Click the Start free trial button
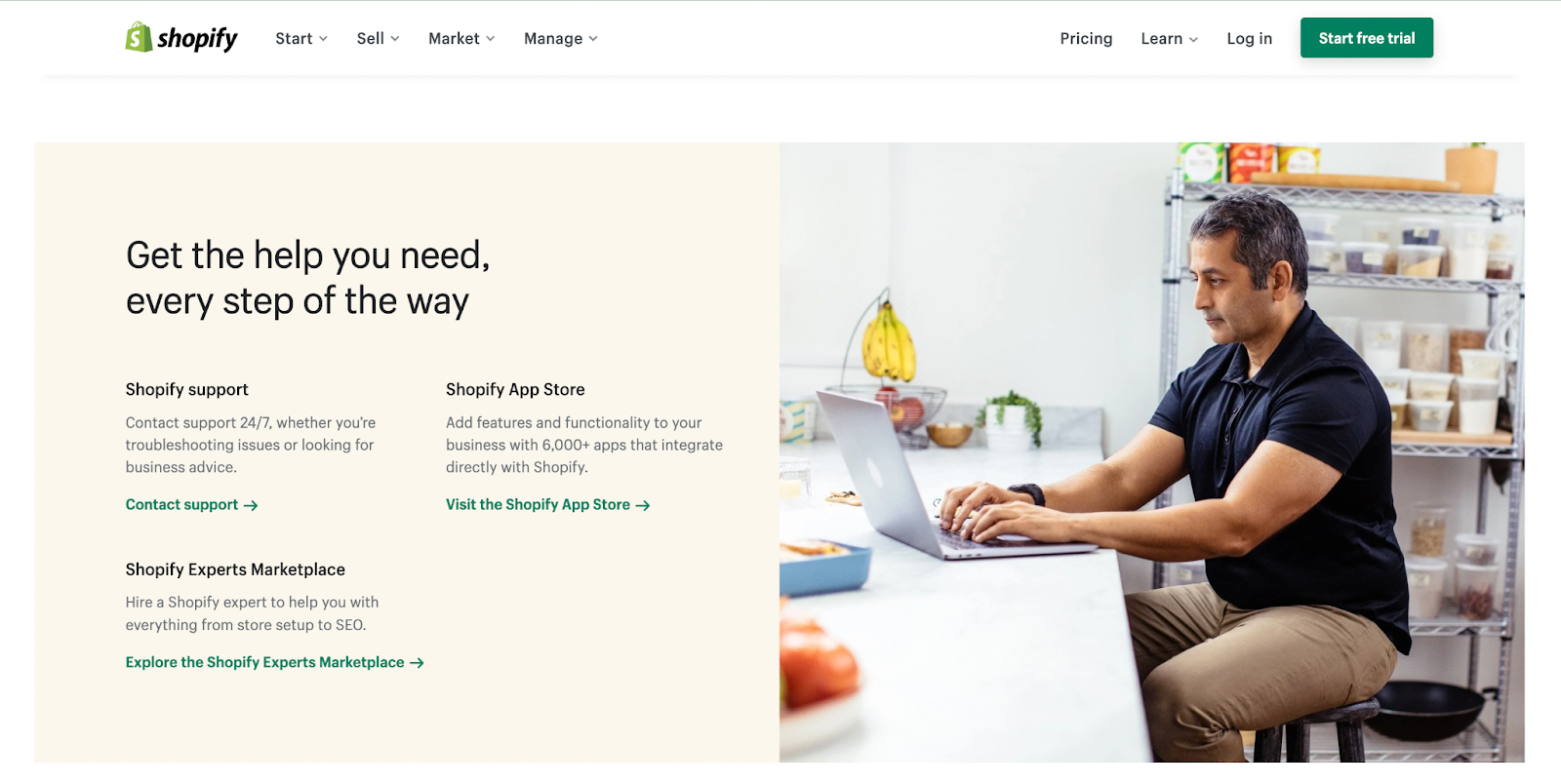 (x=1366, y=38)
